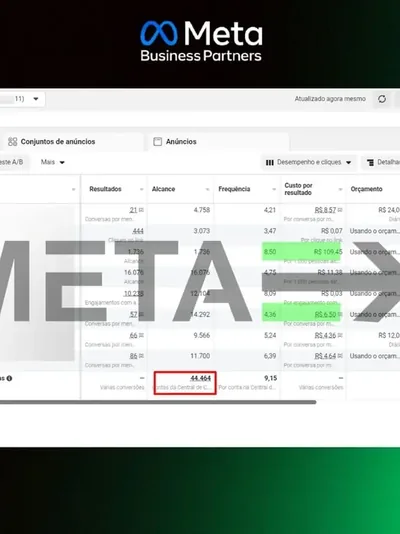Click the result link '444'
Screen dimensions: 400x534
[x=138, y=231]
